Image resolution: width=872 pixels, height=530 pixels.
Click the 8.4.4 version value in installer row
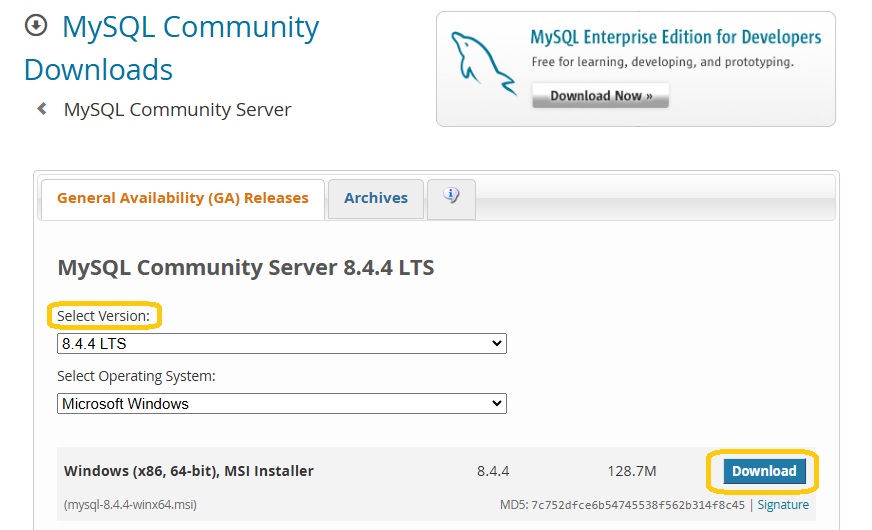493,472
